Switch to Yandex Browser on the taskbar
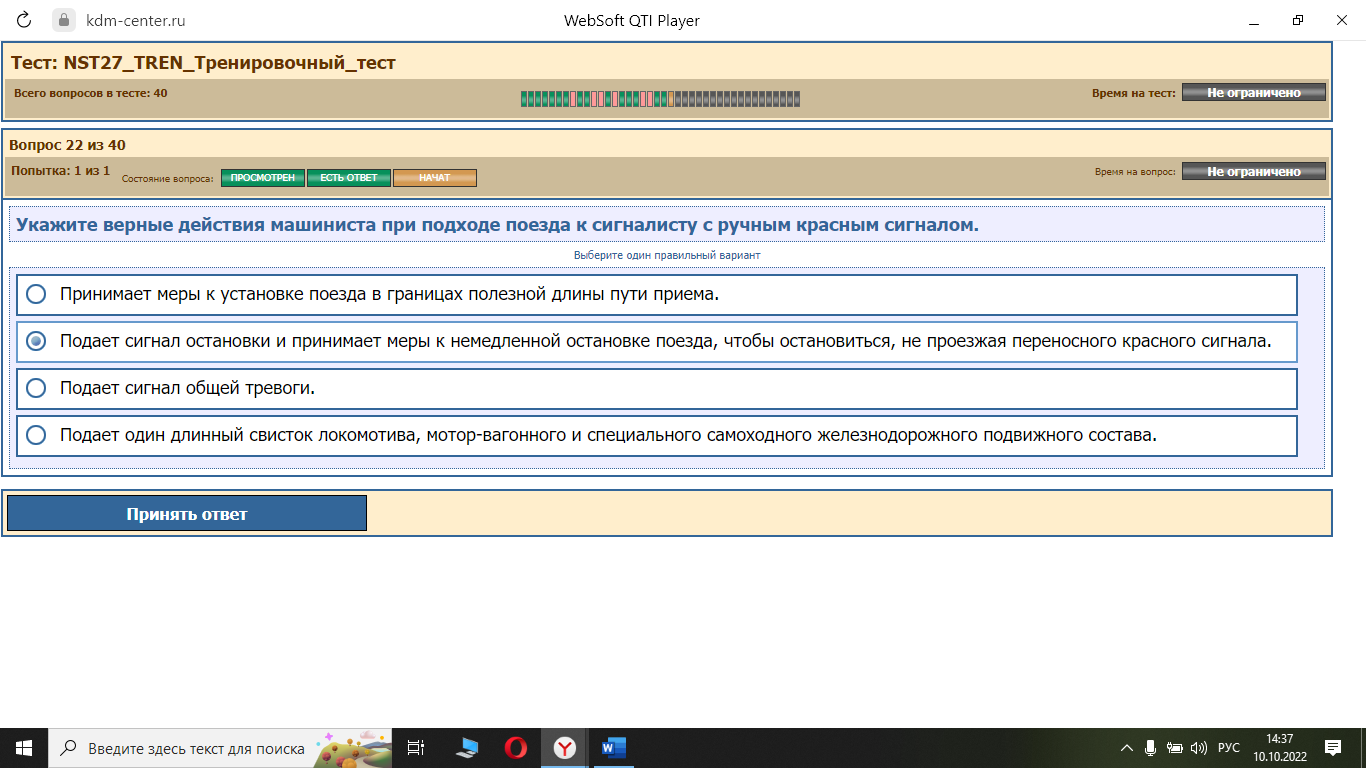The height and width of the screenshot is (768, 1366). tap(565, 747)
